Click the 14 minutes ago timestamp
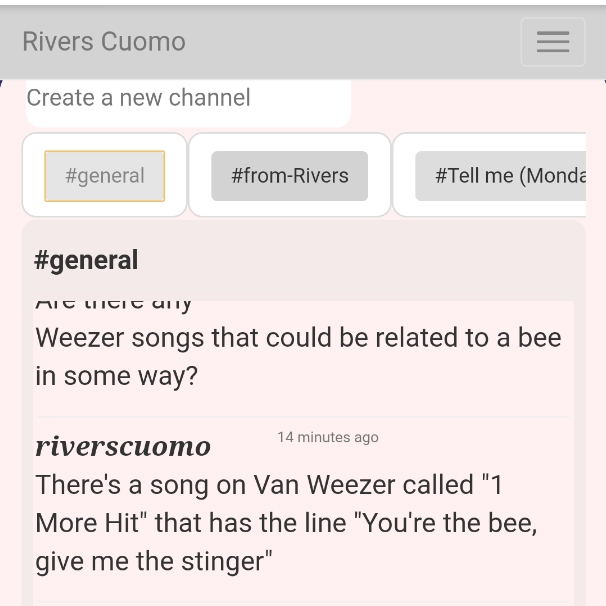Viewport: 606px width, 606px height. pos(328,437)
